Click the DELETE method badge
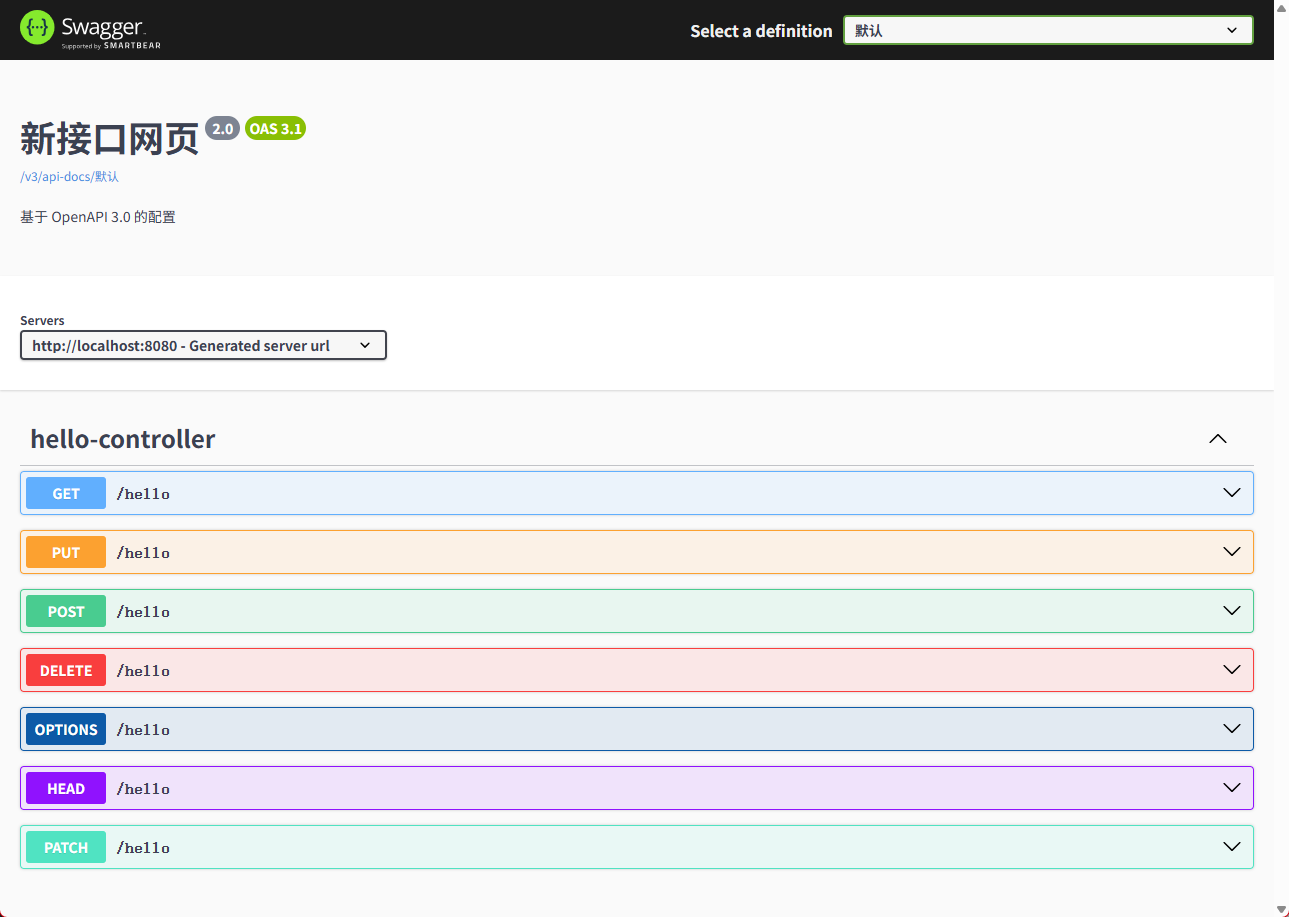This screenshot has height=917, width=1289. coord(66,670)
